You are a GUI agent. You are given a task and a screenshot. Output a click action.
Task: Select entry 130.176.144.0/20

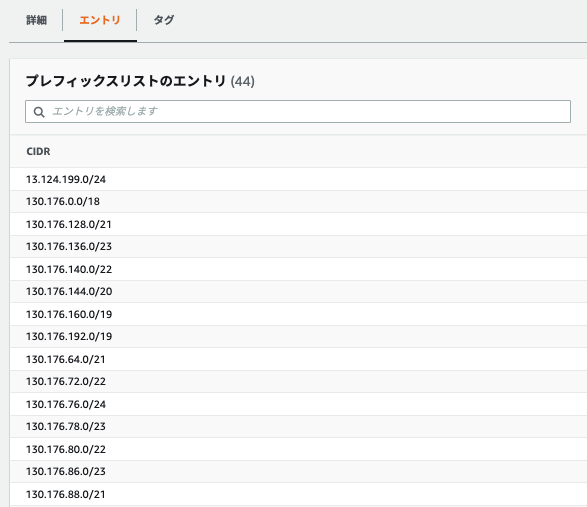69,291
